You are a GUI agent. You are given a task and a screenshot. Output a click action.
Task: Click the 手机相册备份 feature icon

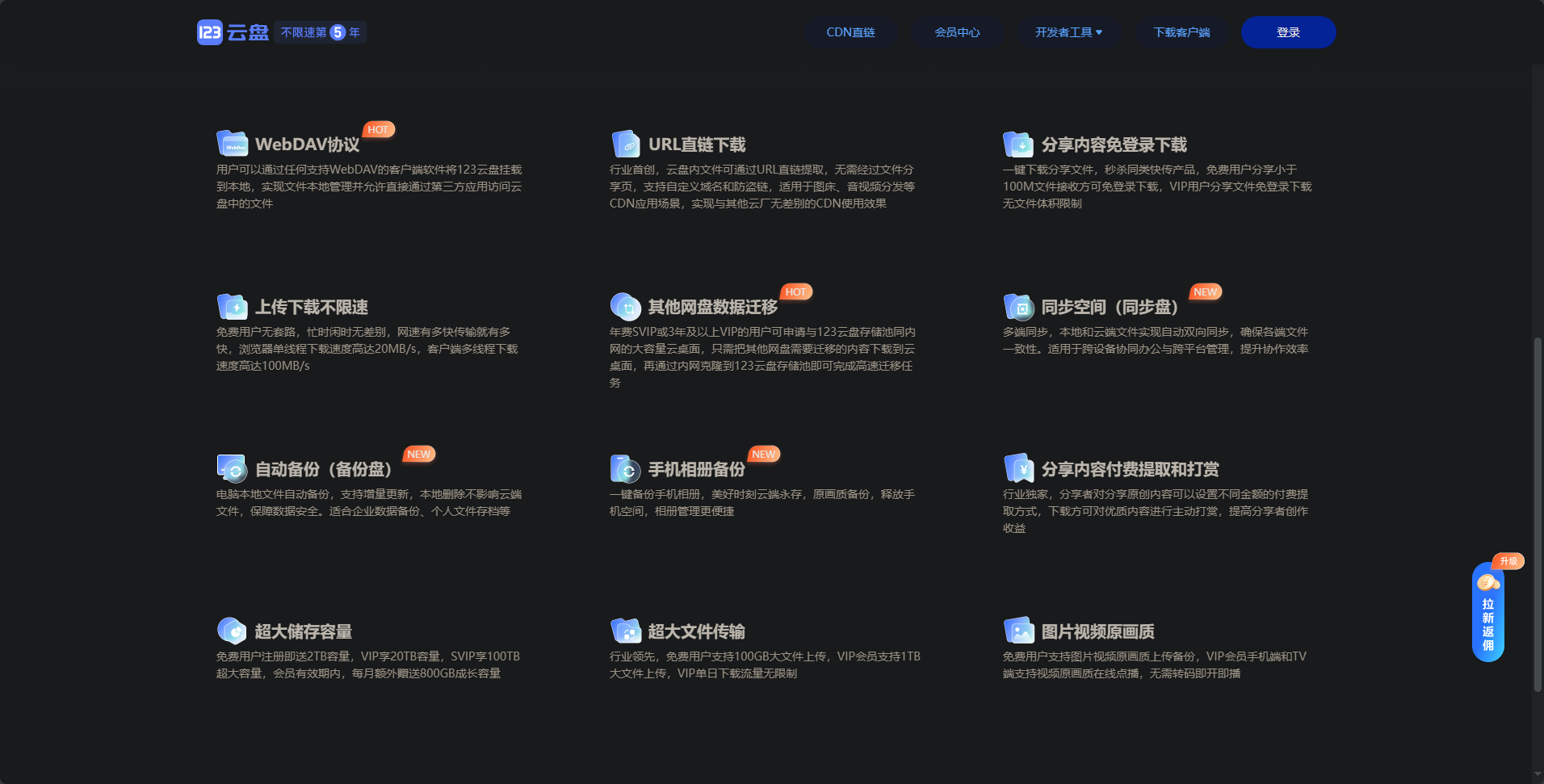pyautogui.click(x=626, y=468)
